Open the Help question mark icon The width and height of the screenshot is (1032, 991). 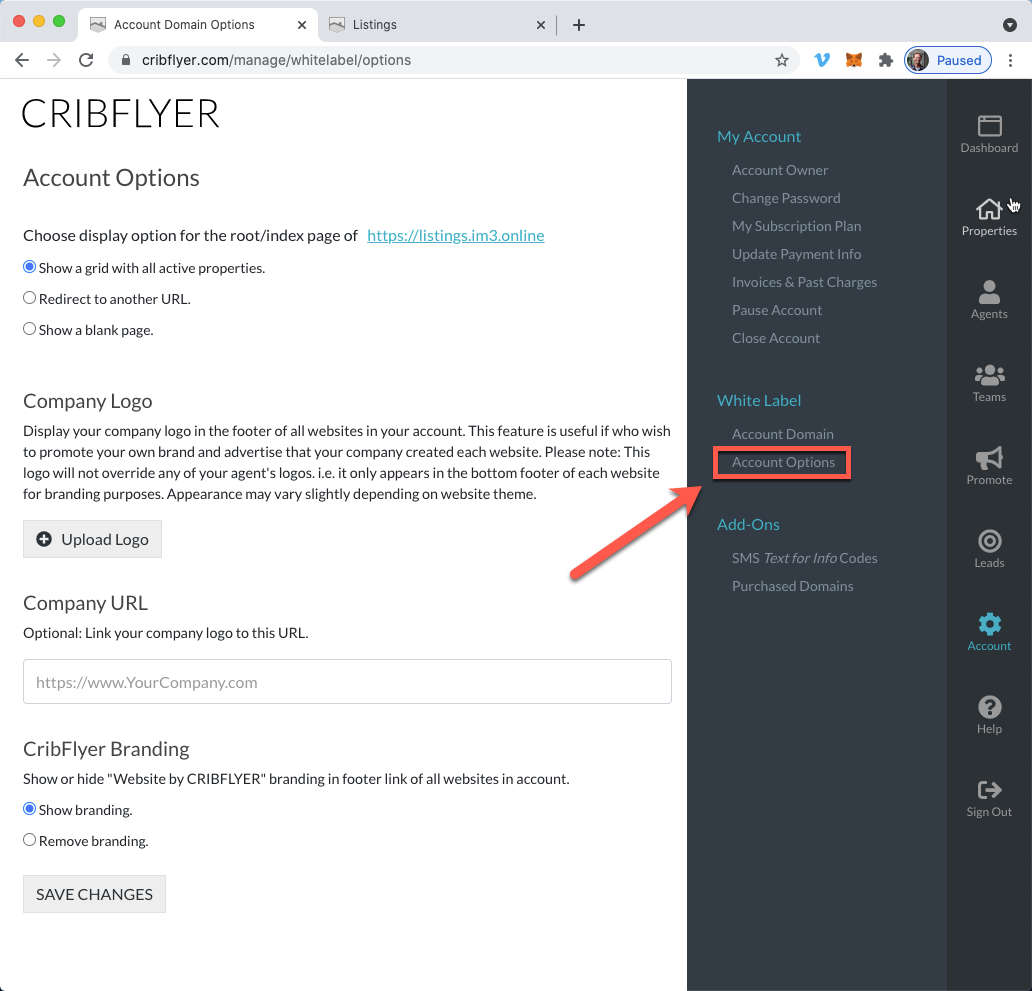click(989, 707)
